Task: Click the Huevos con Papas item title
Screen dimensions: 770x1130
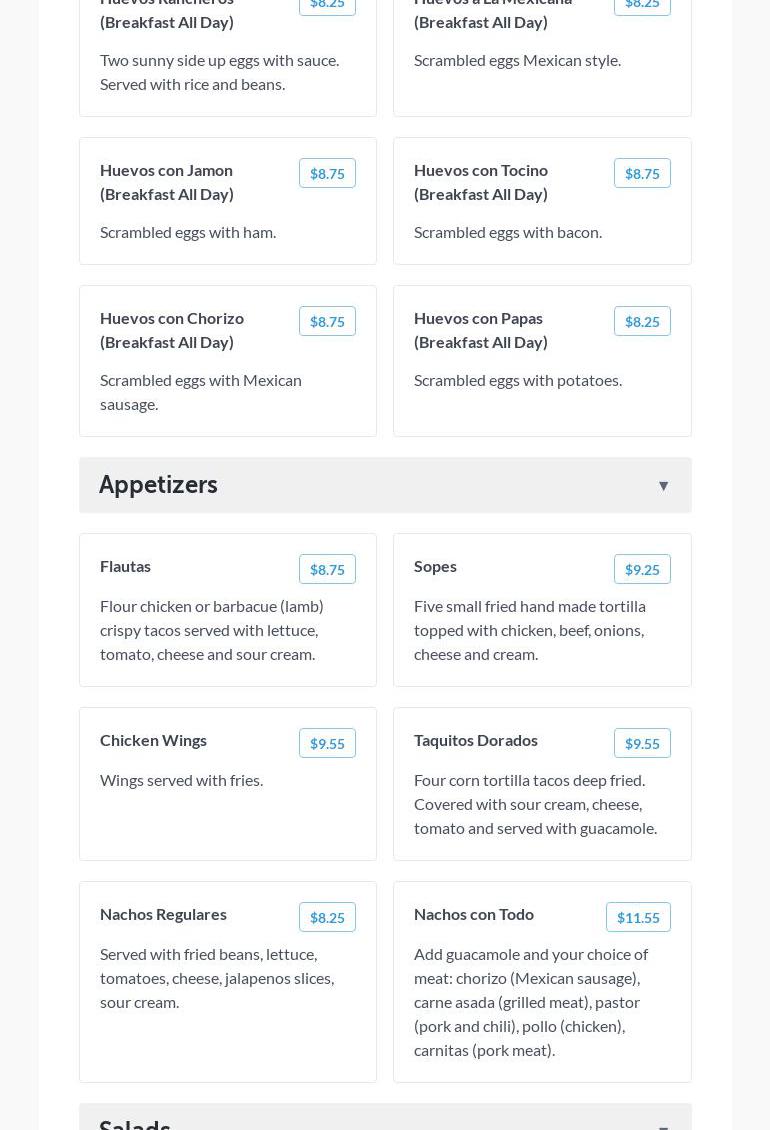Action: point(481,330)
